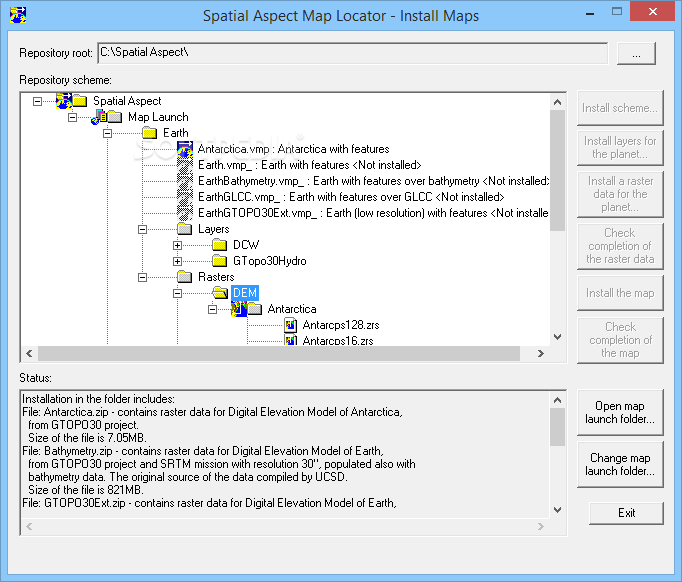Image resolution: width=682 pixels, height=582 pixels.
Task: Close the Install Maps window
Action: (652, 12)
